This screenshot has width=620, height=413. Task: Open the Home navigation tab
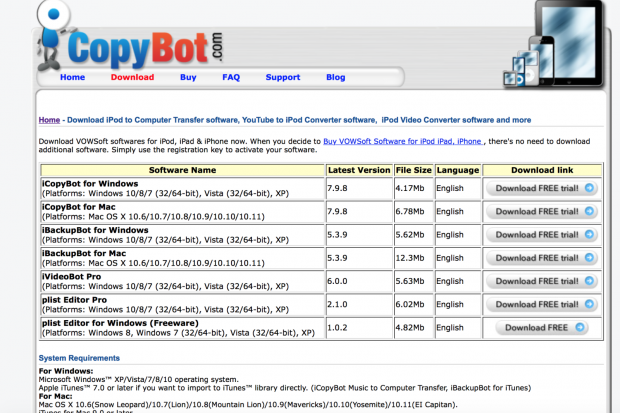click(x=72, y=77)
